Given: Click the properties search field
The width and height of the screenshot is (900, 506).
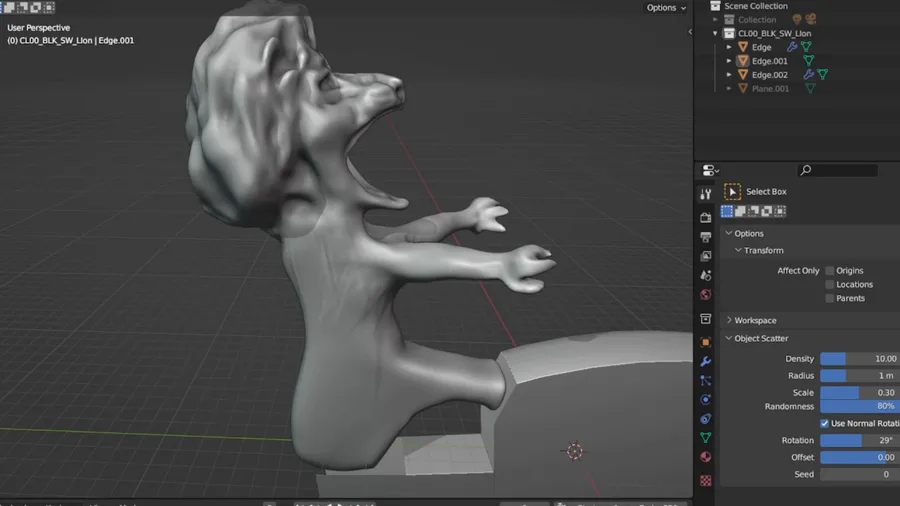Looking at the screenshot, I should pyautogui.click(x=837, y=170).
